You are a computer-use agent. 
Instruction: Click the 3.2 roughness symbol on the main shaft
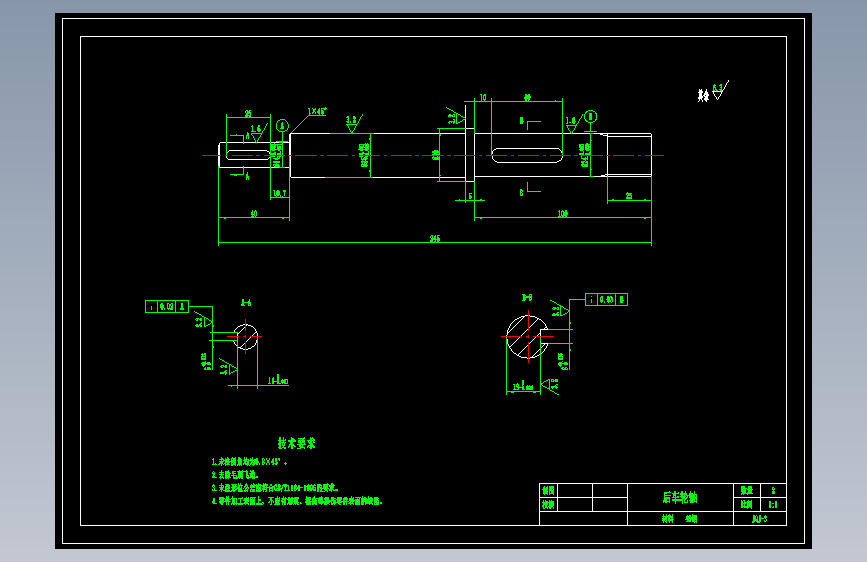pos(353,123)
